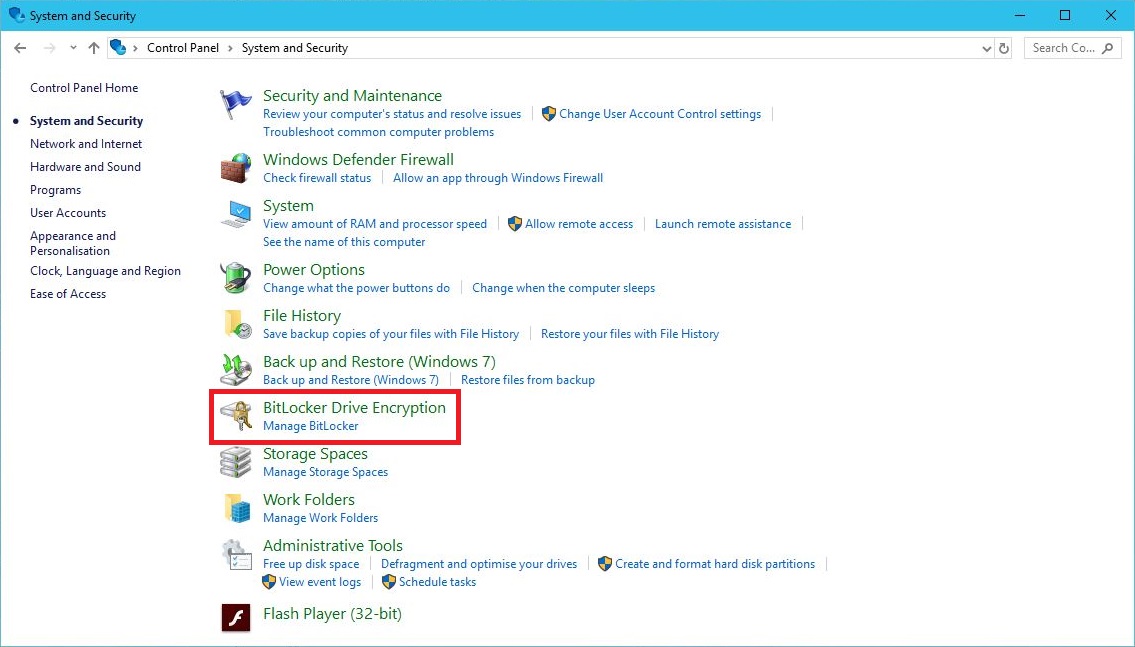Open Security and Maintenance heading
This screenshot has width=1135, height=647.
tap(353, 96)
